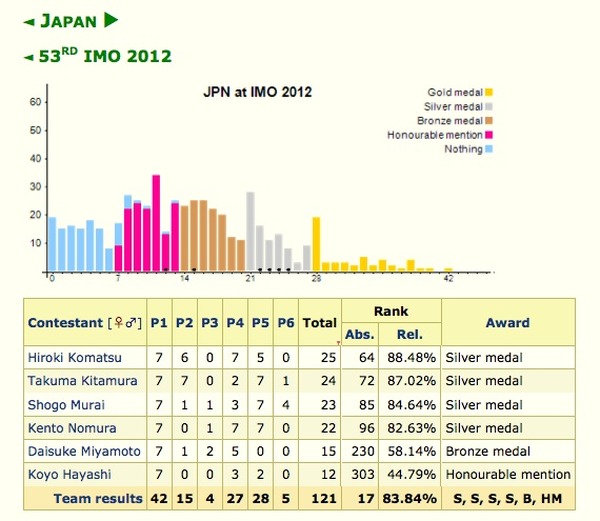Select team total score 121
This screenshot has width=600, height=521.
click(324, 498)
